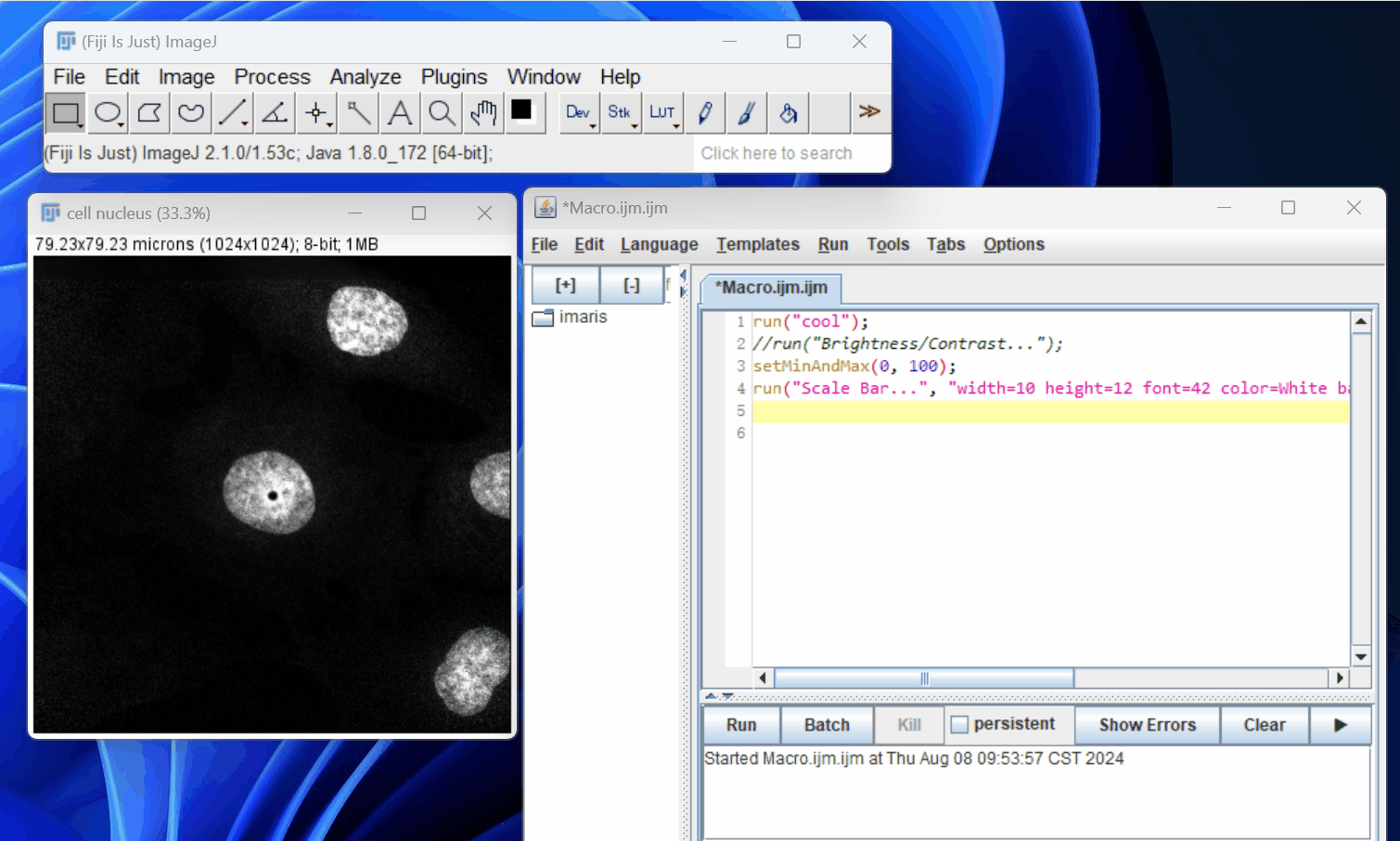
Task: Open the Stk stacks menu tool
Action: (x=621, y=113)
